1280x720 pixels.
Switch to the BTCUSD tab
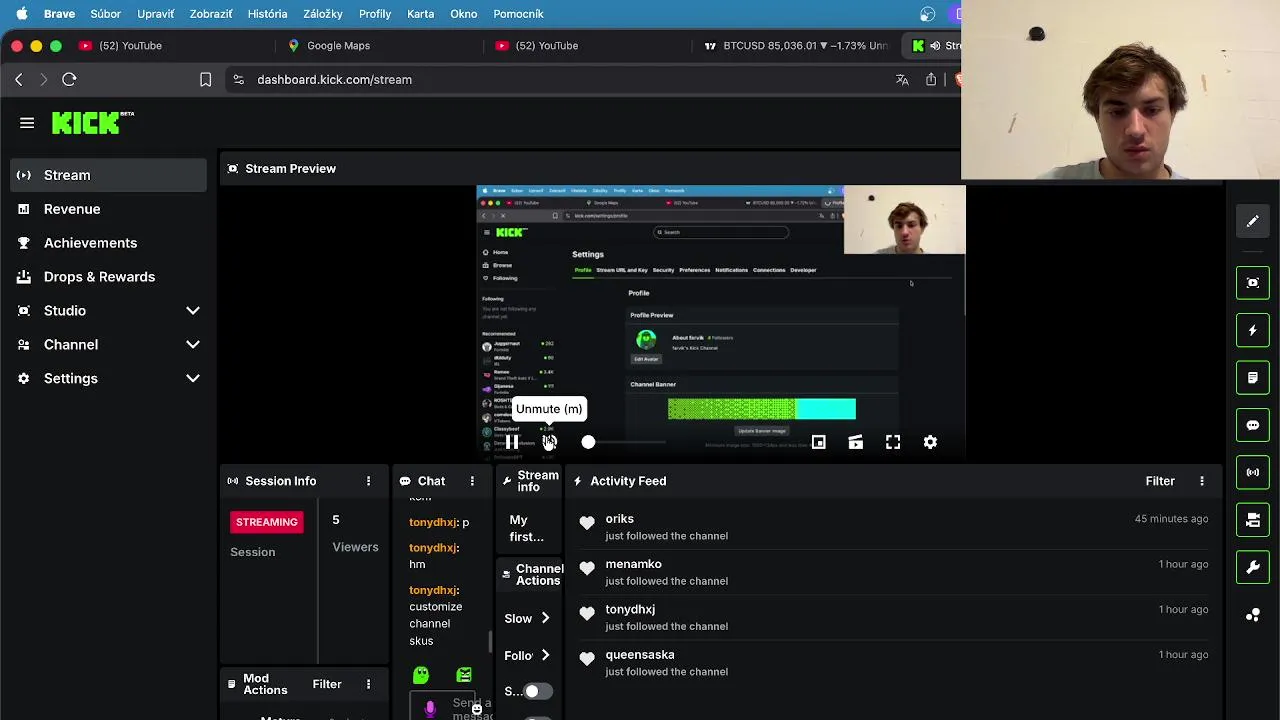point(795,45)
